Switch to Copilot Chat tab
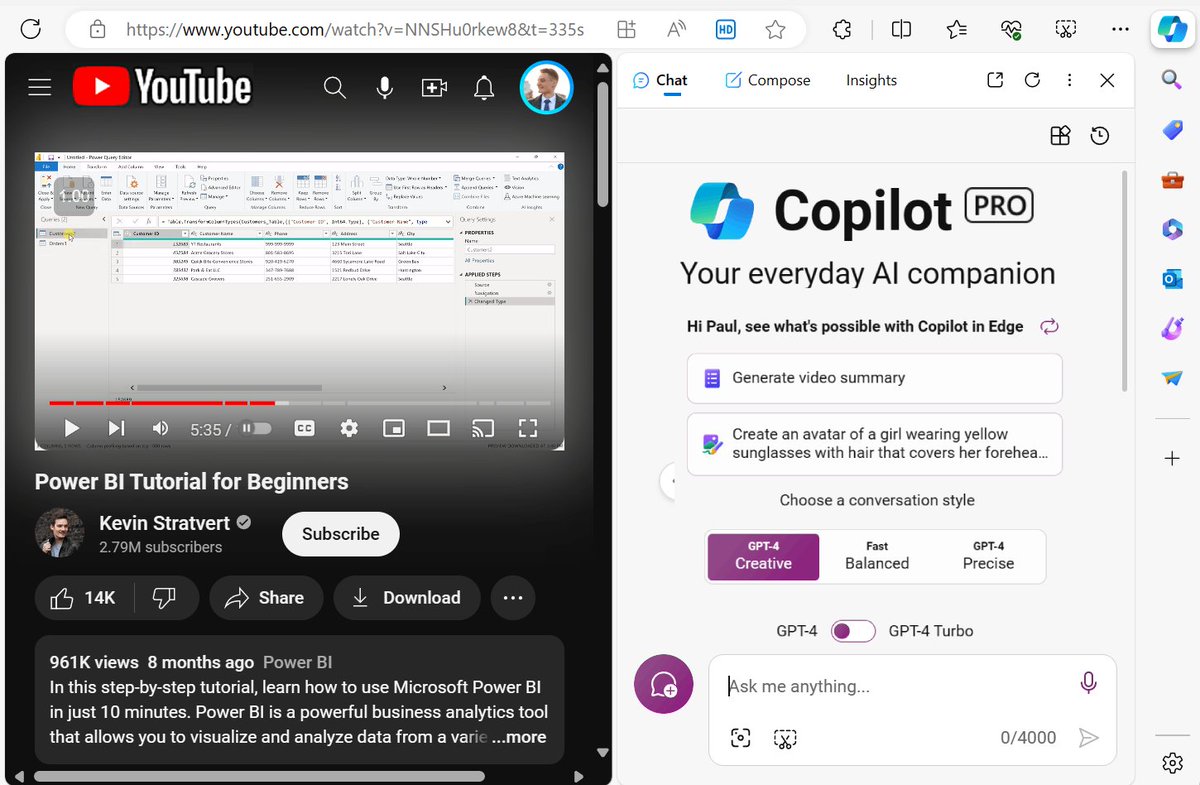This screenshot has height=785, width=1200. 660,80
